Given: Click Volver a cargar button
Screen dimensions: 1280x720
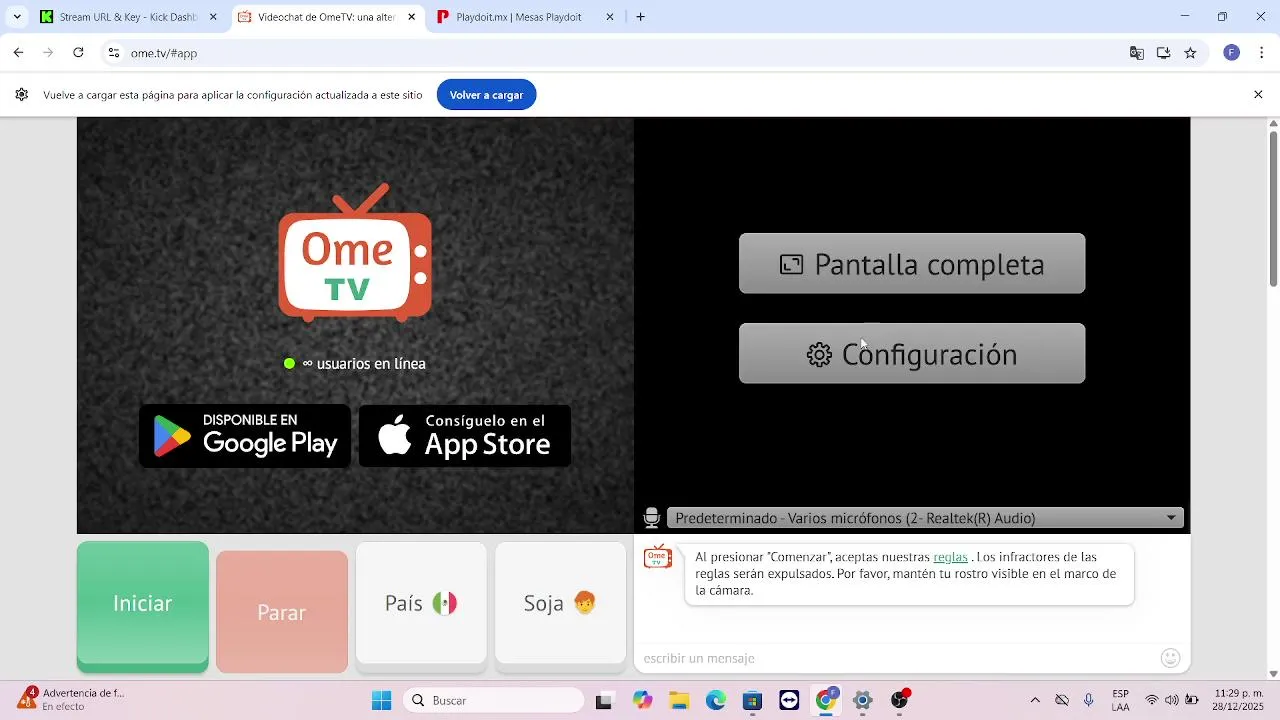Looking at the screenshot, I should coord(486,95).
